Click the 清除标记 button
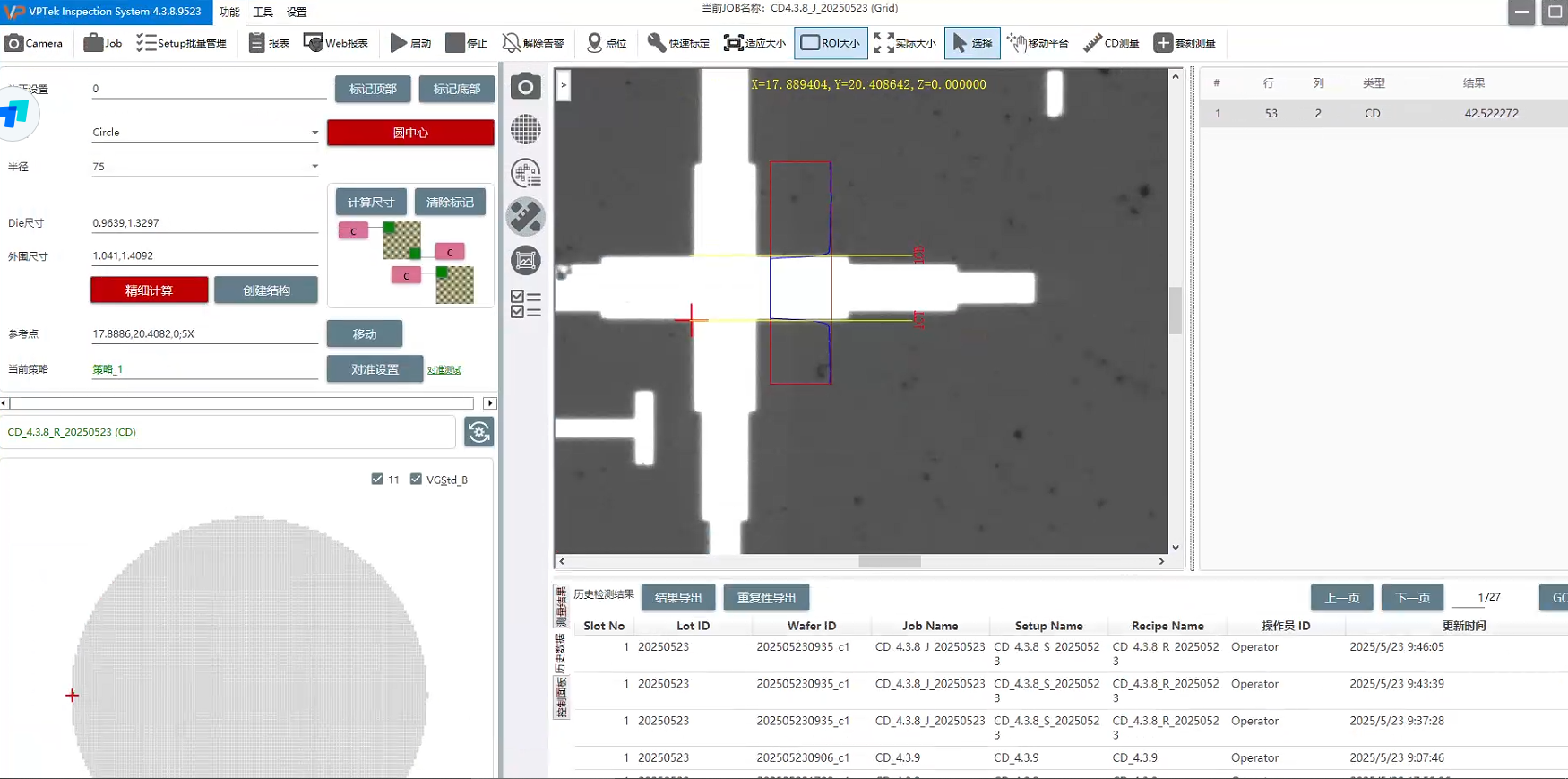Image resolution: width=1568 pixels, height=779 pixels. pos(450,202)
